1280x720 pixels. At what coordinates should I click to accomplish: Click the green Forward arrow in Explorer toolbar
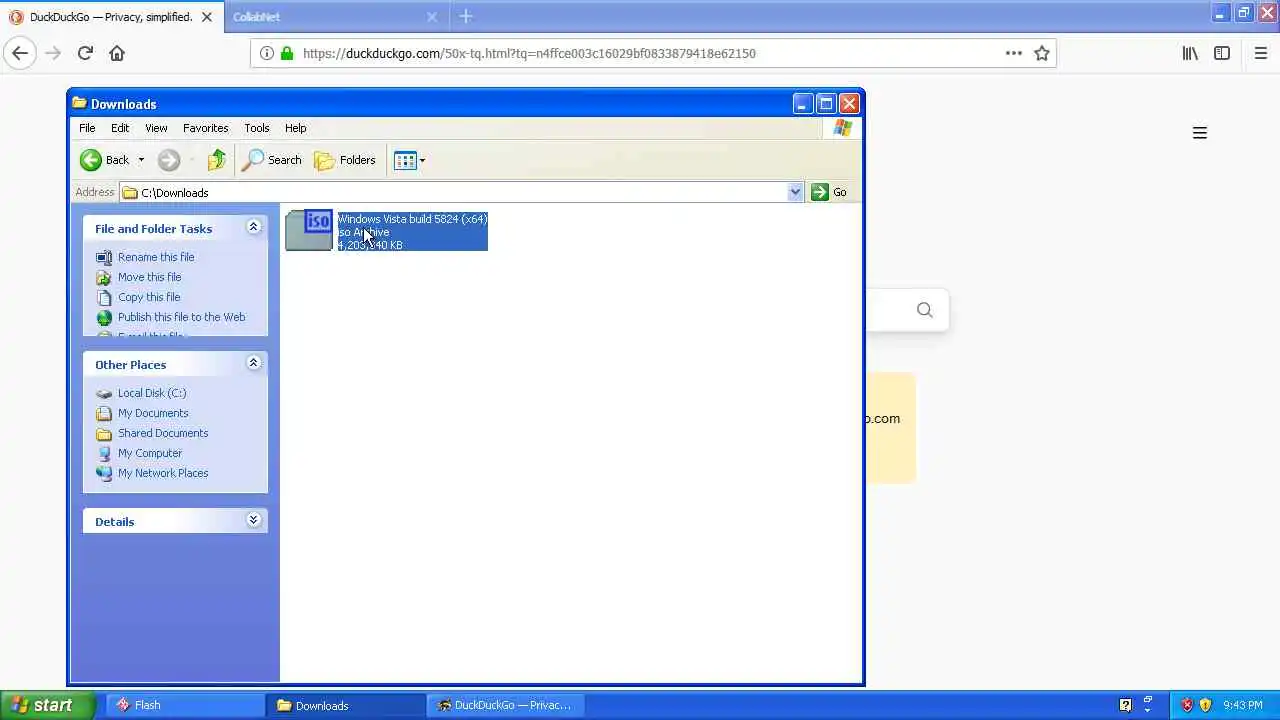point(168,160)
